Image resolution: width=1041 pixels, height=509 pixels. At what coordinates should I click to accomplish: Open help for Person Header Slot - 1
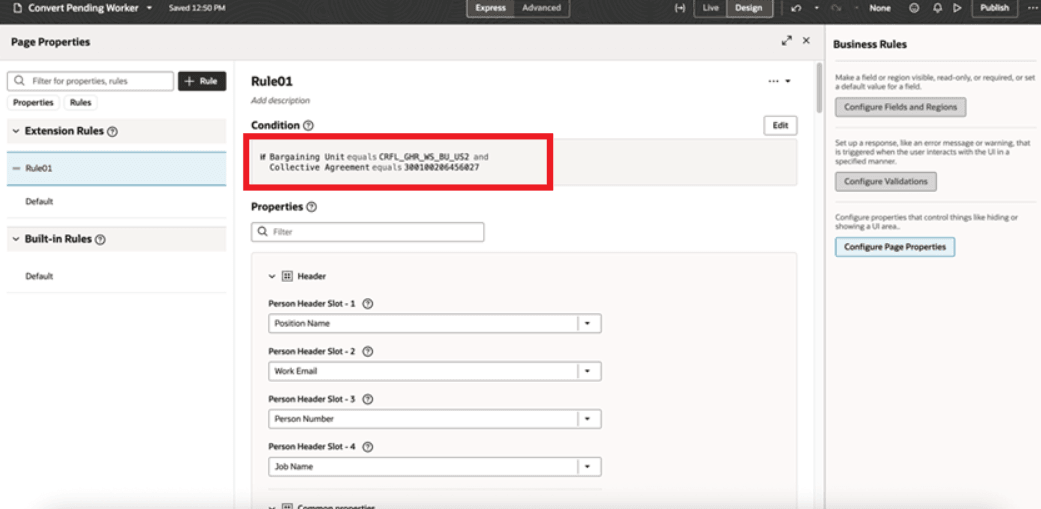point(368,304)
